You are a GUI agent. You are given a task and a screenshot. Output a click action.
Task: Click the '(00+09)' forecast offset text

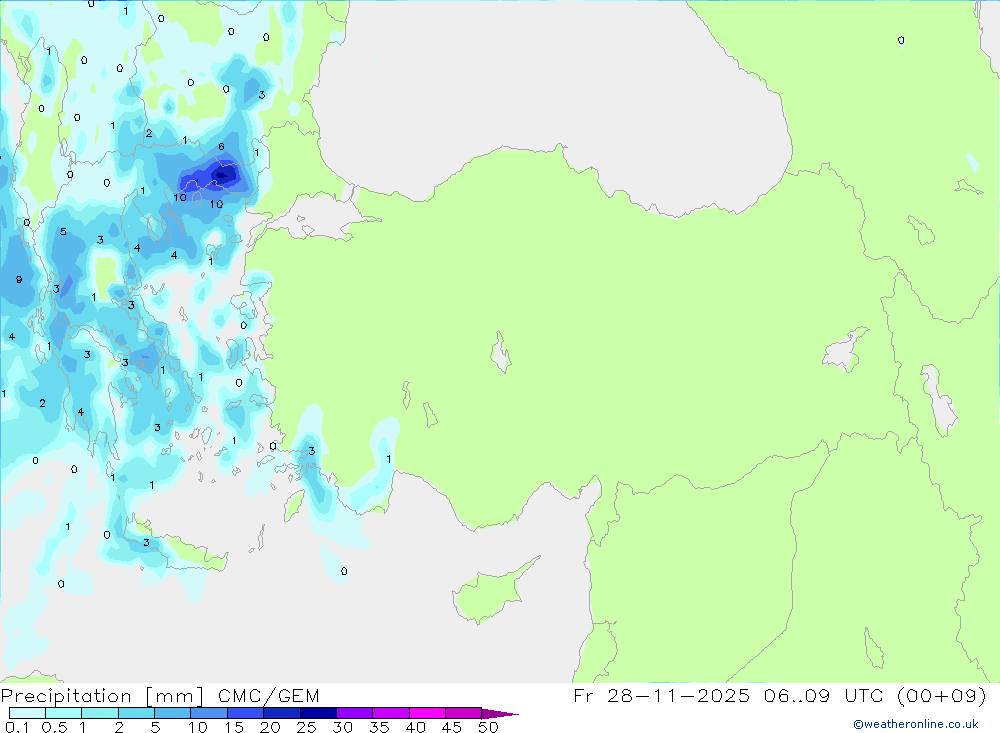[x=942, y=695]
